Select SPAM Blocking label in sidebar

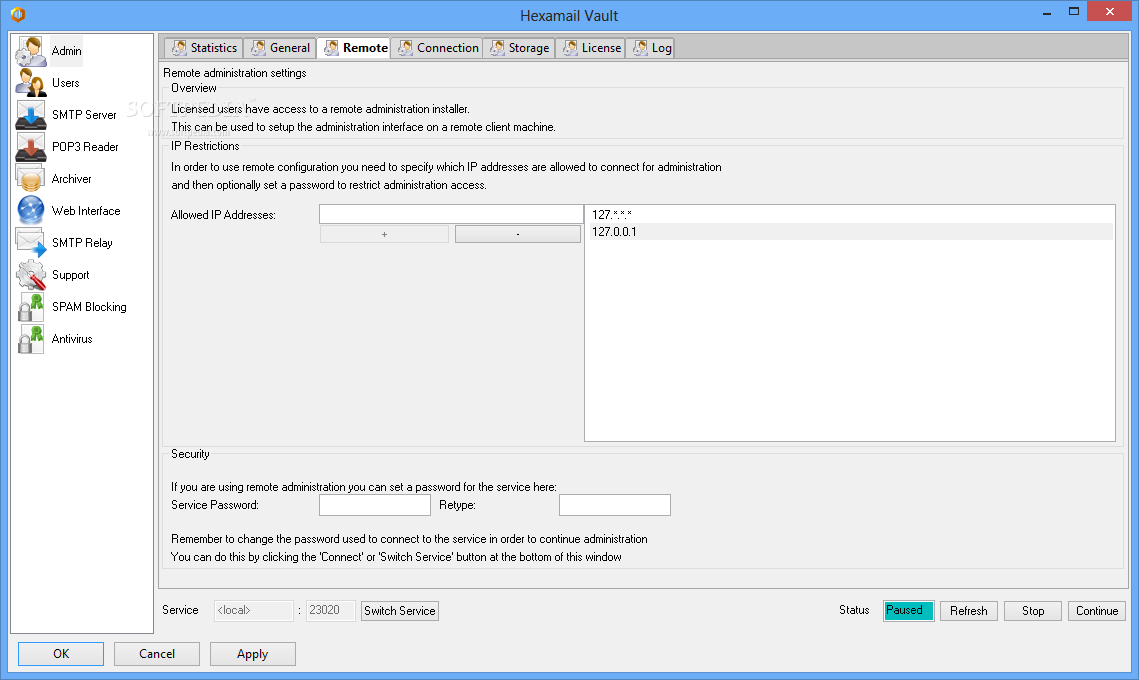tap(89, 307)
